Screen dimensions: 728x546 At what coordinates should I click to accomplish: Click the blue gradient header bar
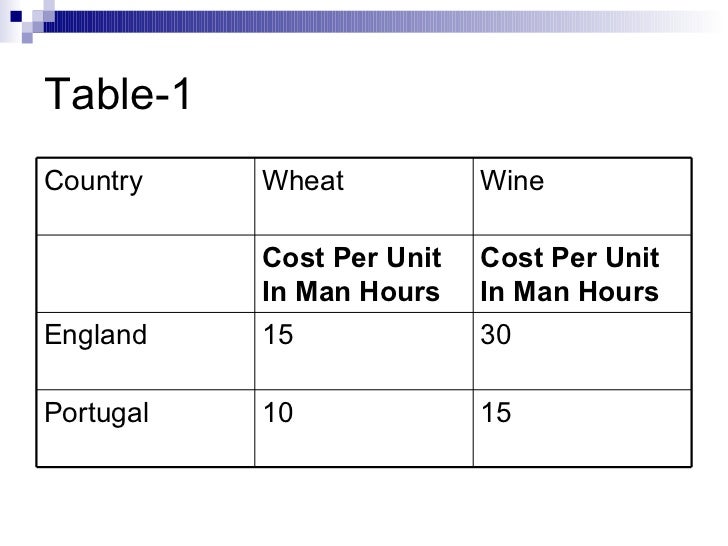coord(381,22)
